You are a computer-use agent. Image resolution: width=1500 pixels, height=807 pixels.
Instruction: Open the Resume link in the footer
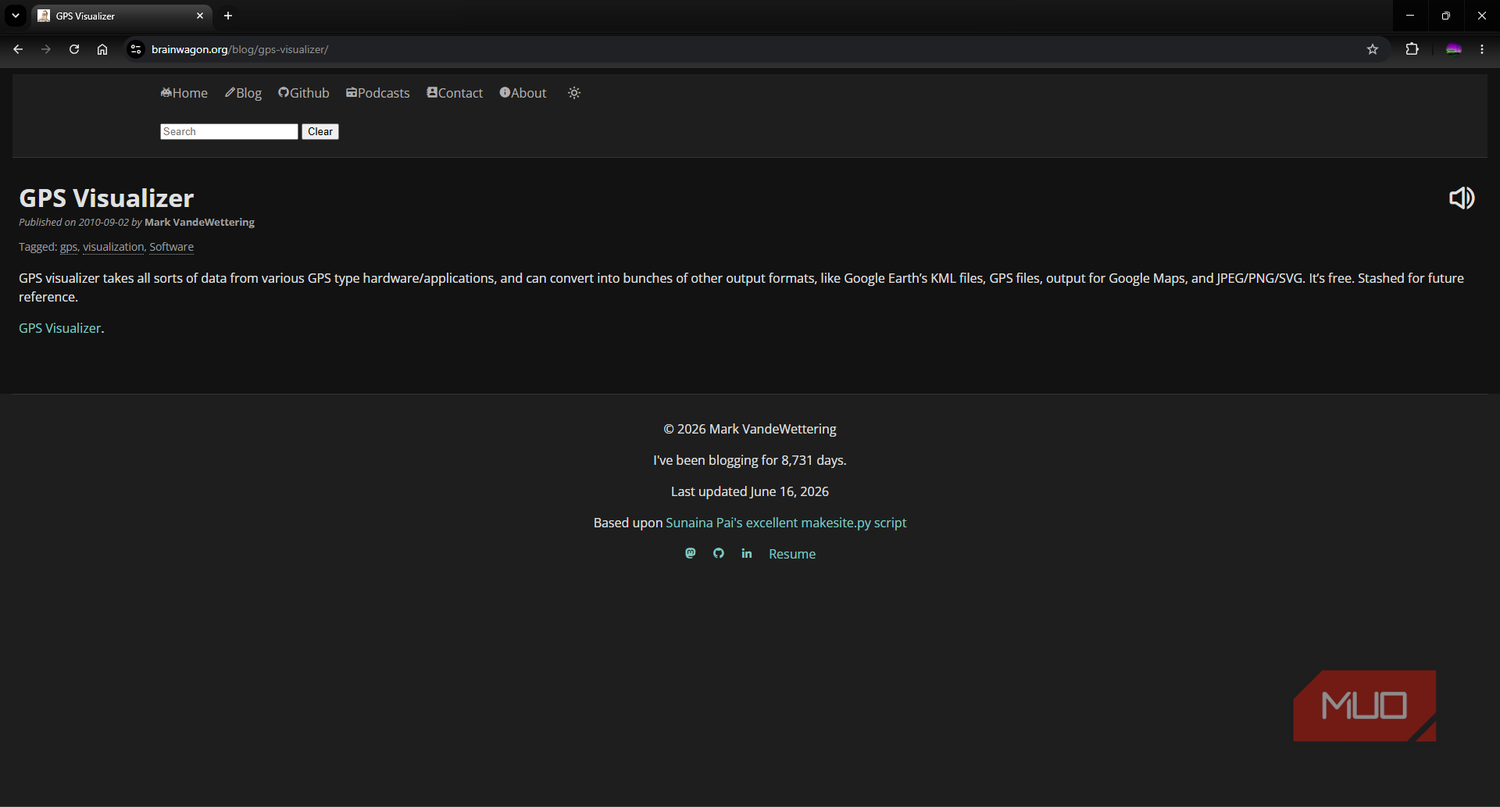(792, 554)
